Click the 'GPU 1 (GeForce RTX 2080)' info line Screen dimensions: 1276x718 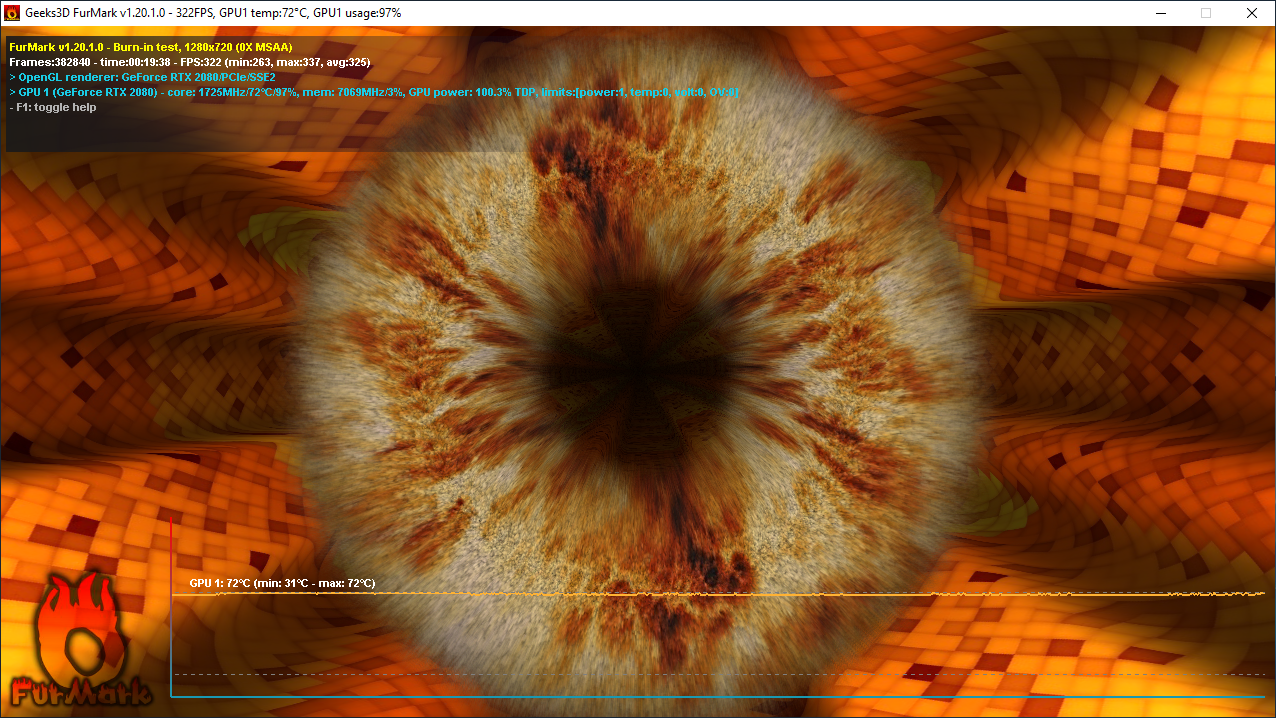coord(374,92)
